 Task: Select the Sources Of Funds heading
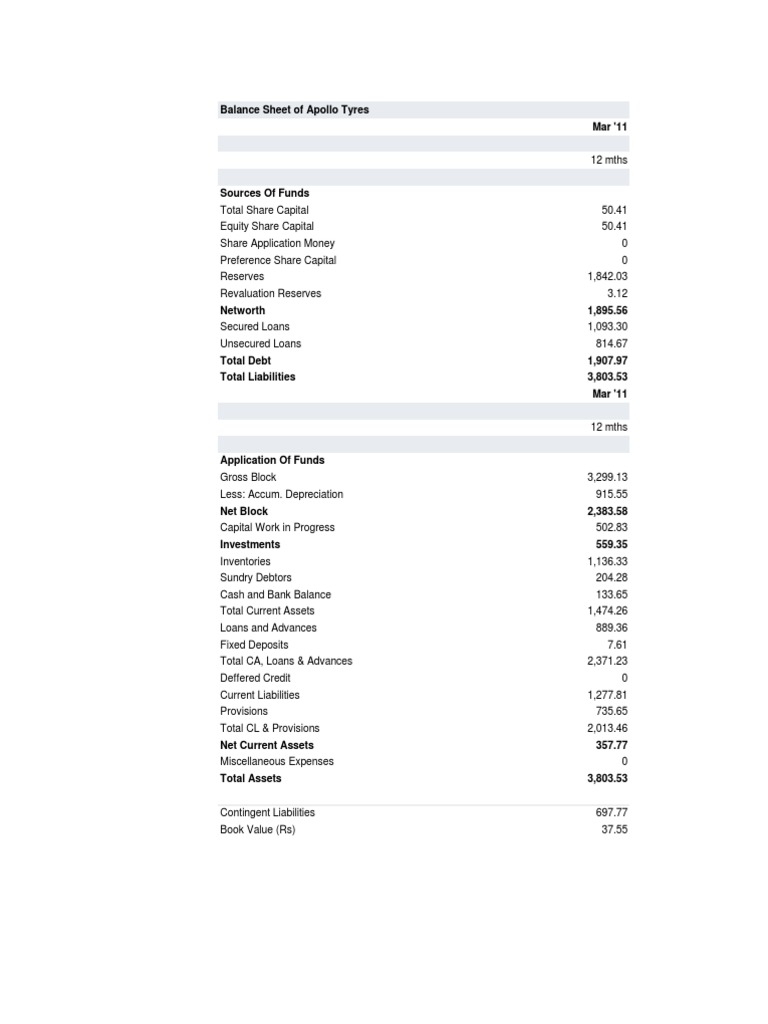pyautogui.click(x=264, y=193)
